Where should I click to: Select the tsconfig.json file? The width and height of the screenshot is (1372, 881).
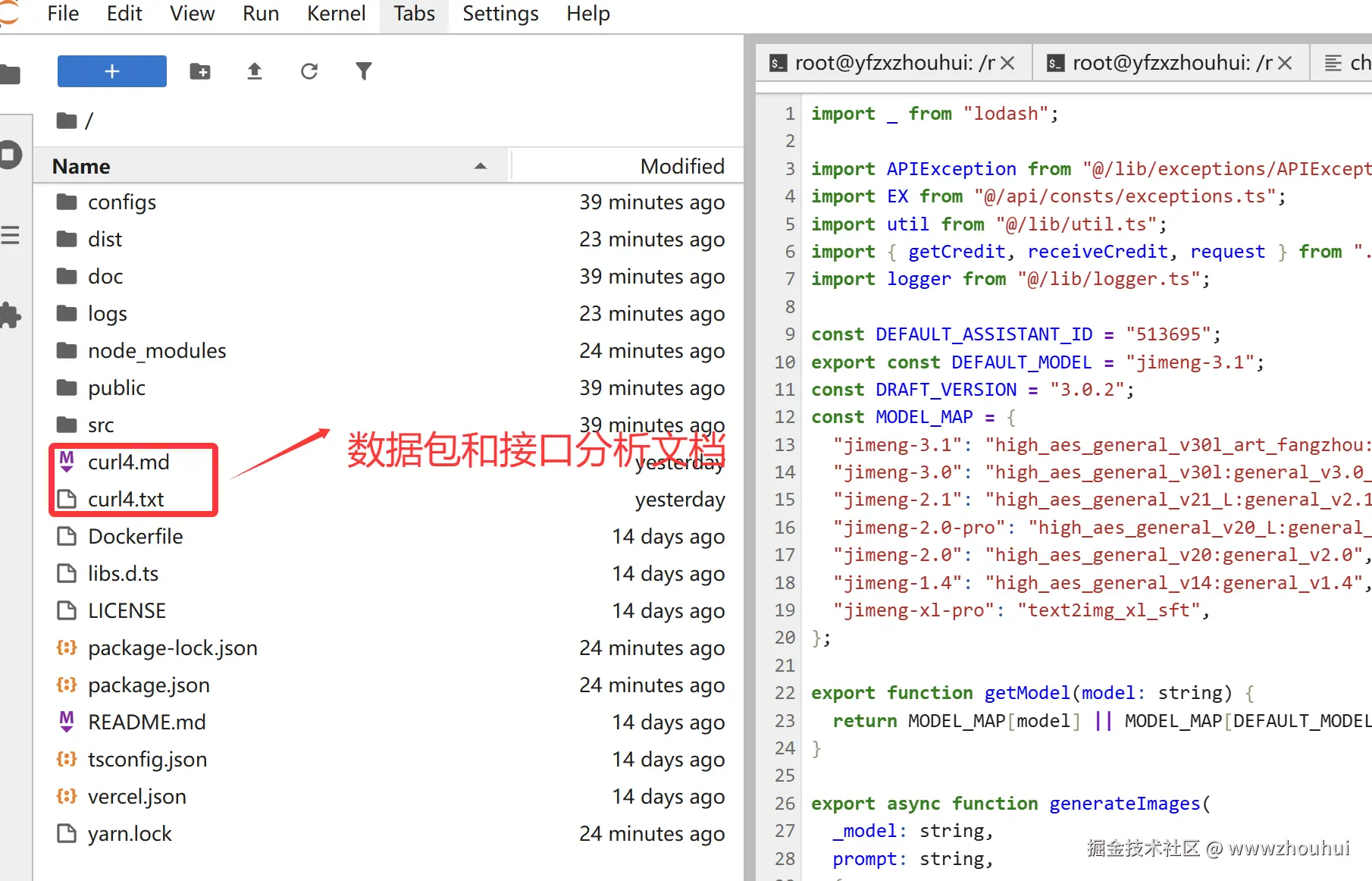(389, 760)
